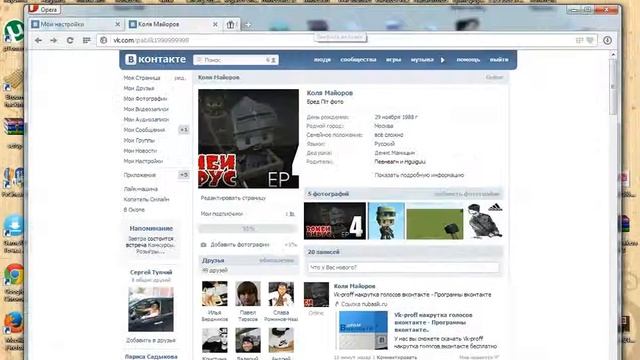Open Мои Сообщения in sidebar

point(144,130)
